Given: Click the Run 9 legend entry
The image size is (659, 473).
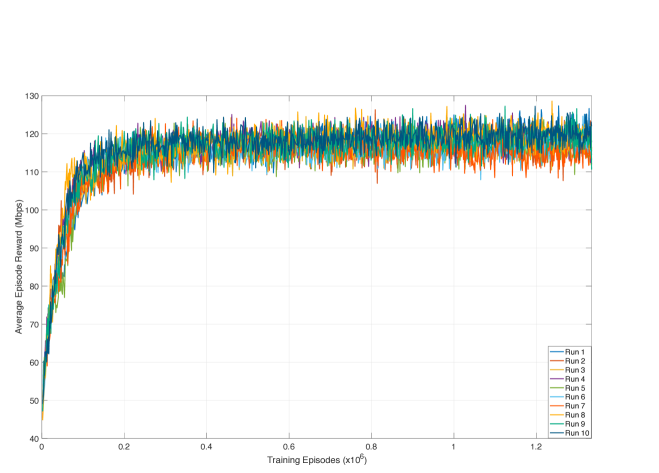Looking at the screenshot, I should pos(567,424).
